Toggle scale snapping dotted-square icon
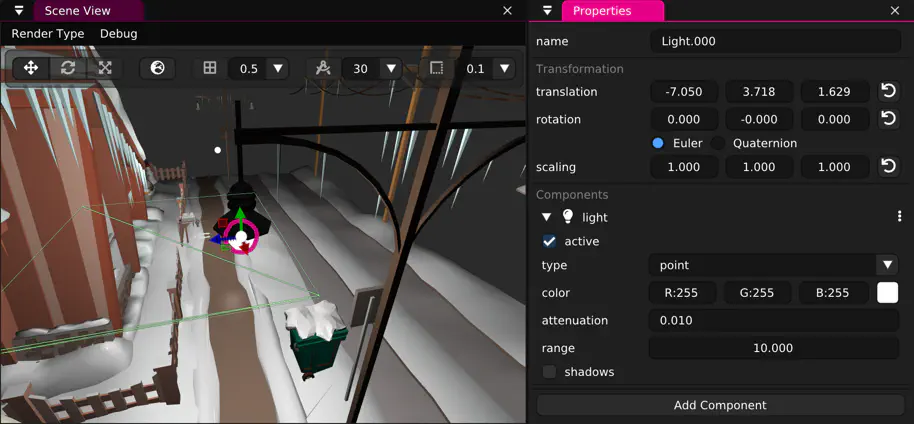The width and height of the screenshot is (914, 424). (x=437, y=68)
